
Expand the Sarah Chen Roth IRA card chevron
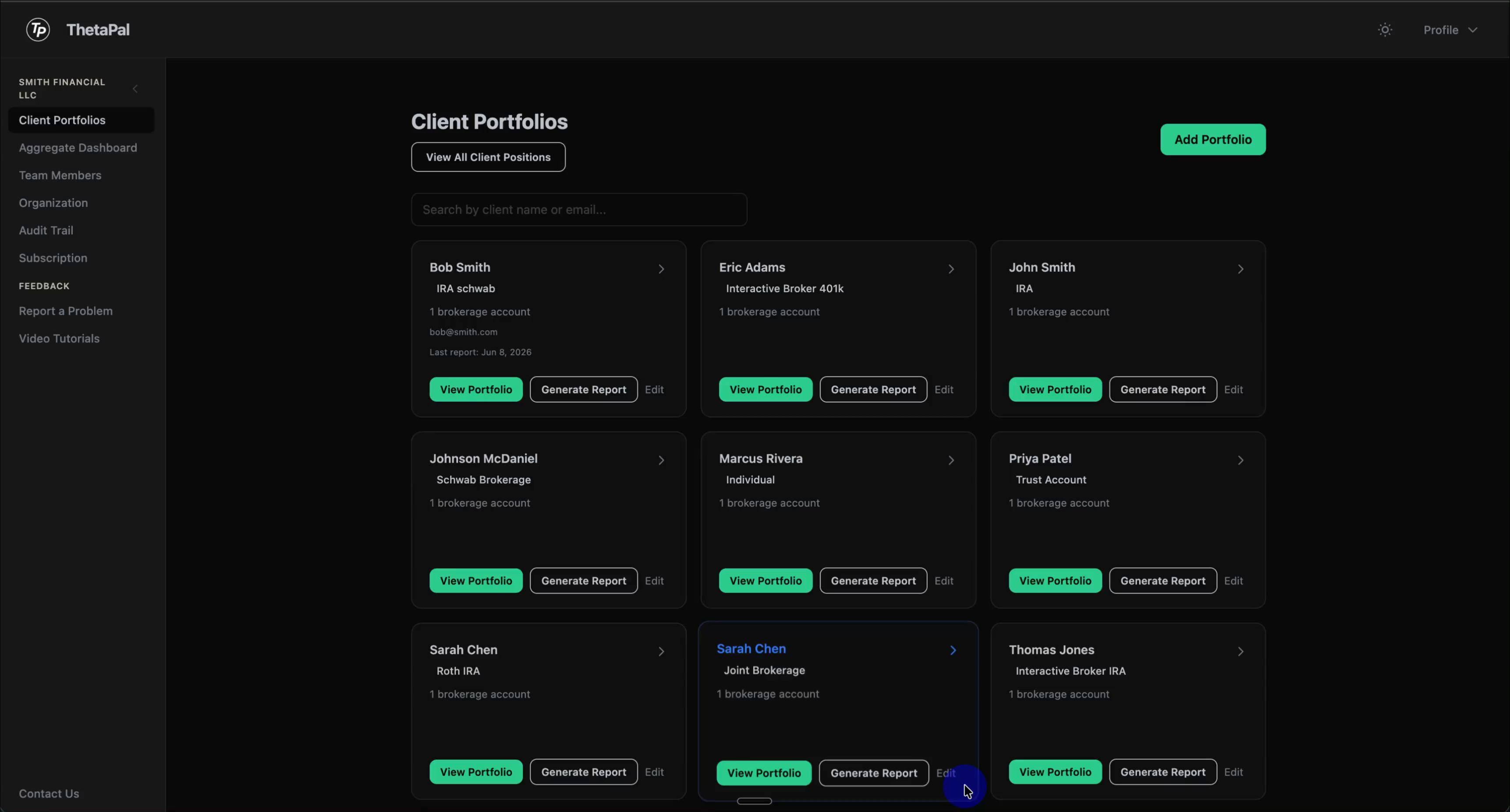661,651
